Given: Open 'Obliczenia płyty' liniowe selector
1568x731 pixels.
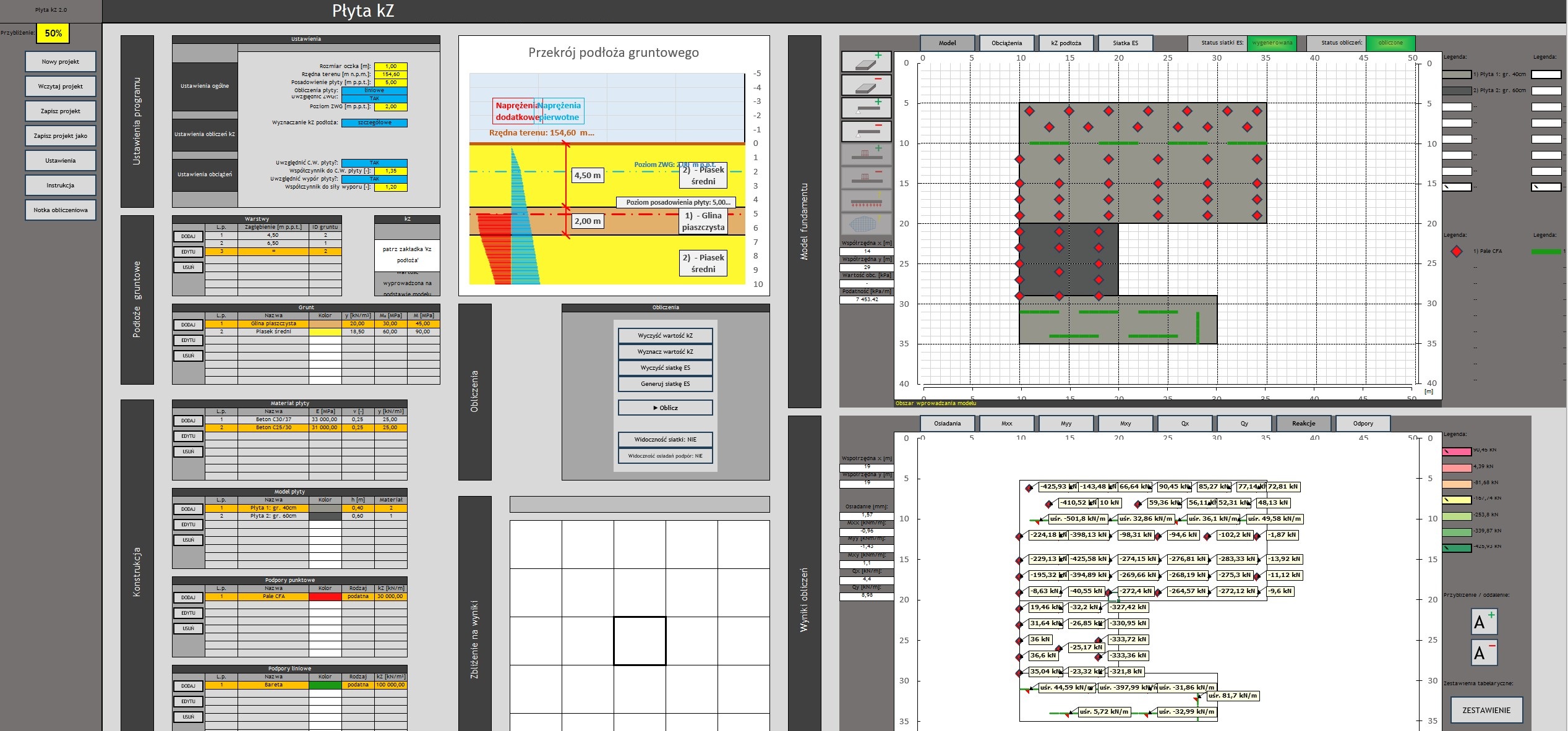Looking at the screenshot, I should coord(374,90).
